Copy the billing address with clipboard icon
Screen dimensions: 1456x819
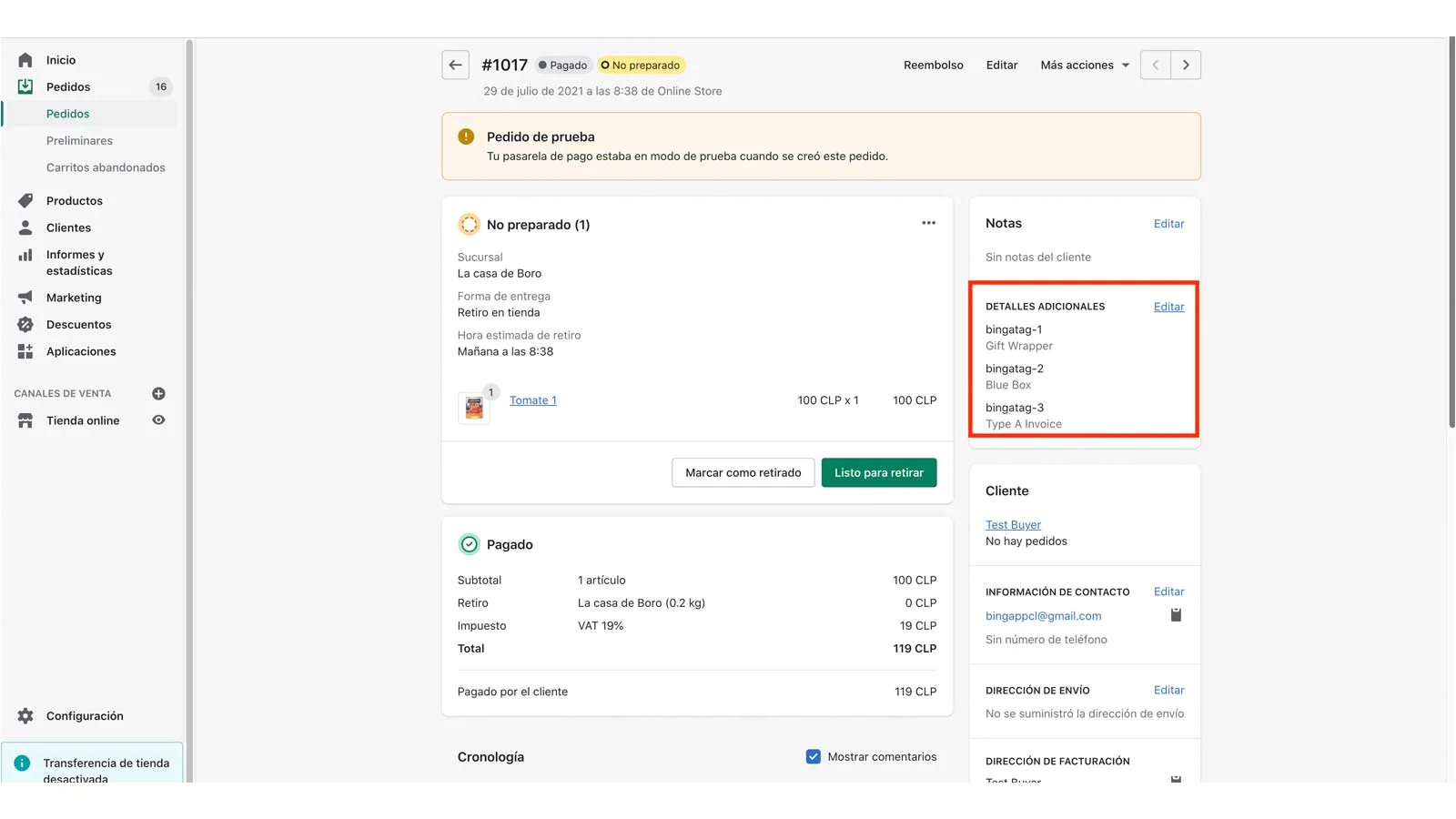pos(1176,779)
